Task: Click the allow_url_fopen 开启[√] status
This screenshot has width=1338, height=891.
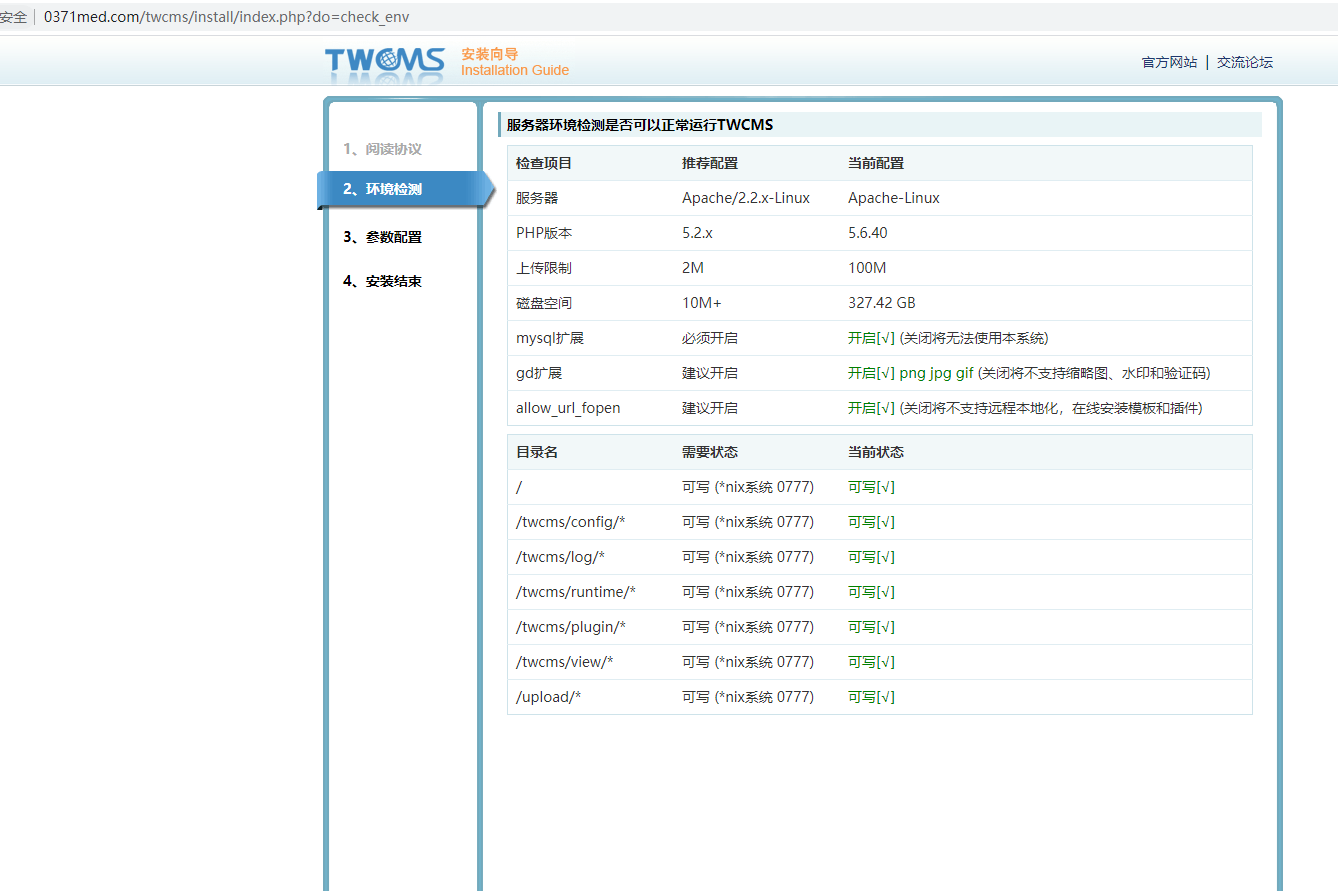Action: 871,408
